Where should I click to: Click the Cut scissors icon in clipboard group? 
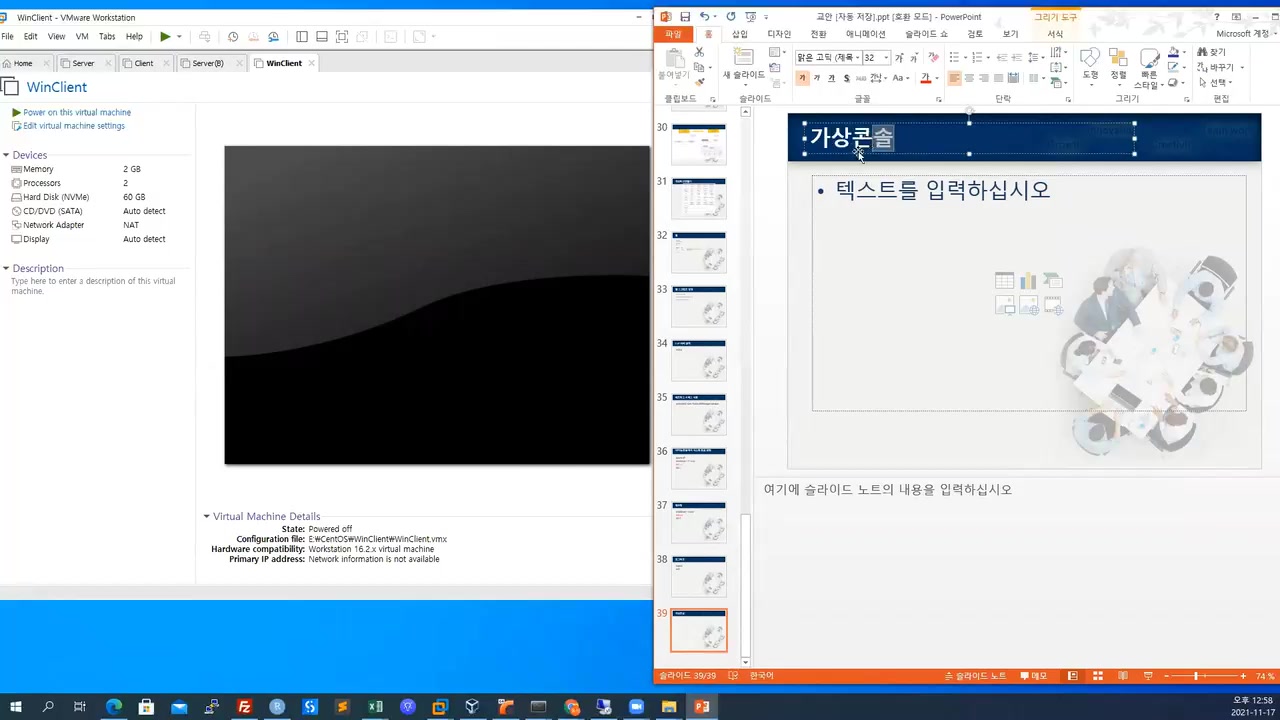tap(699, 52)
